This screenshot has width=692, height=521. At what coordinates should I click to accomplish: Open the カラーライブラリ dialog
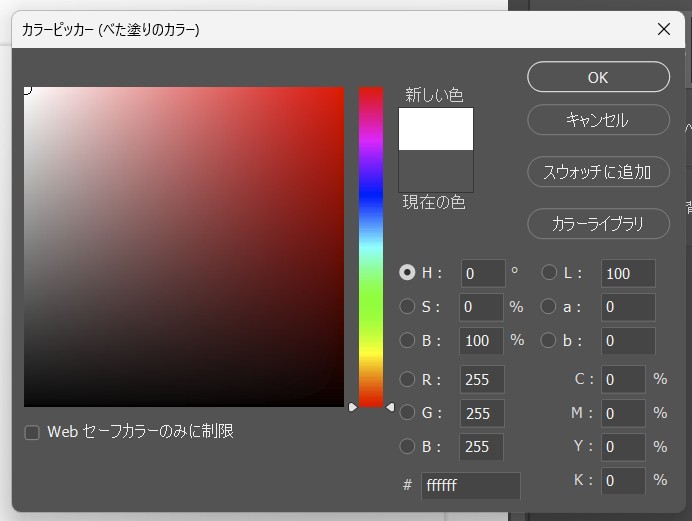pos(598,223)
